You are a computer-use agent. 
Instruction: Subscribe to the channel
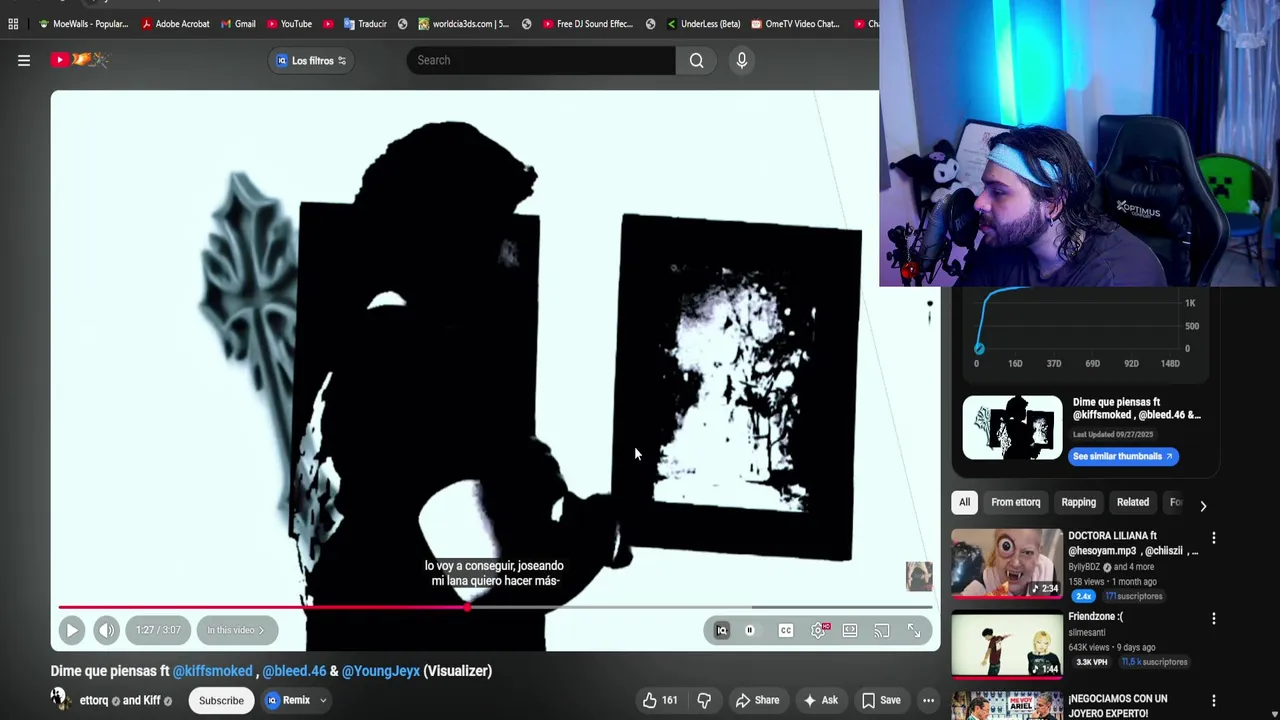[x=221, y=700]
